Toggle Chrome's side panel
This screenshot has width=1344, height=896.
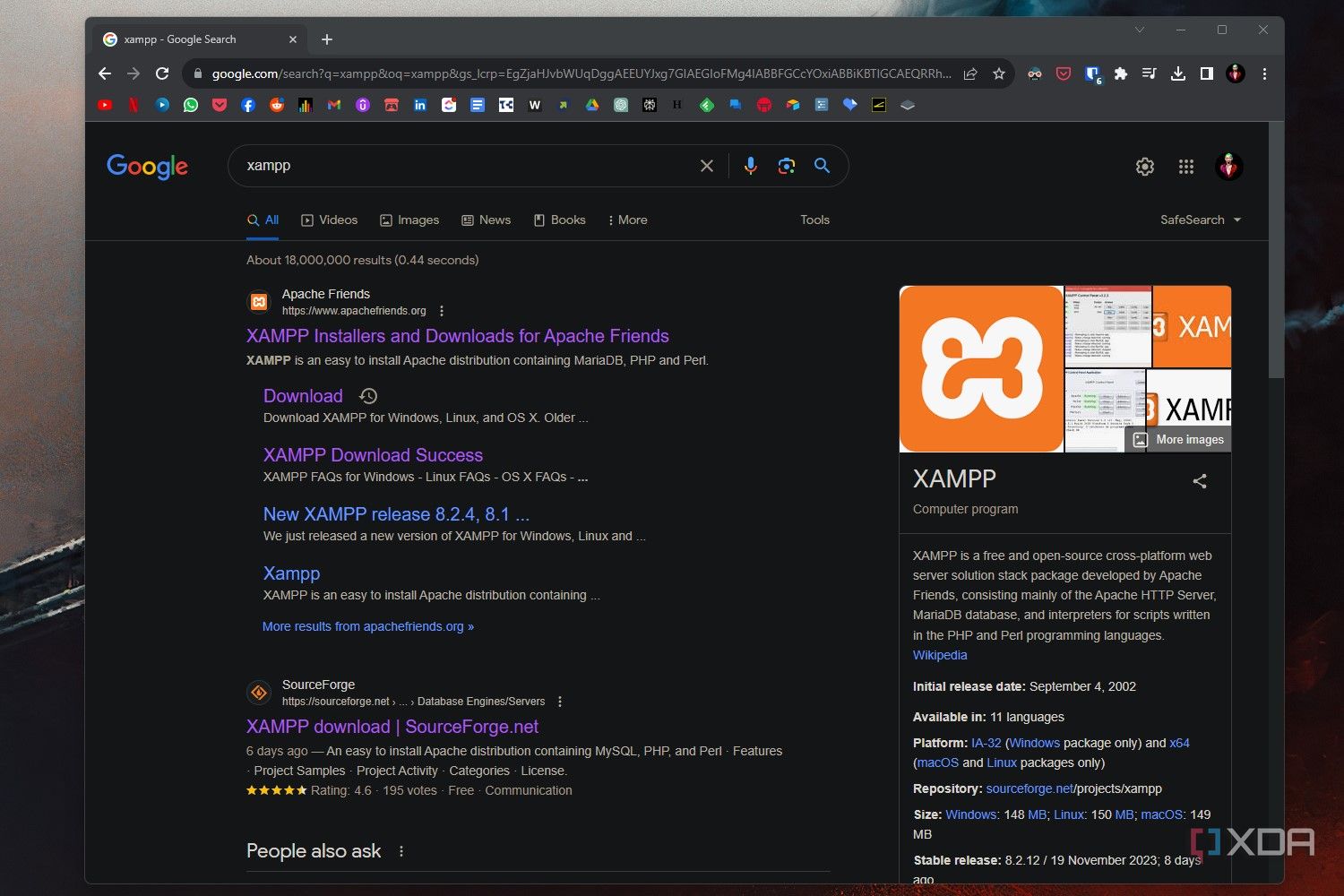(x=1207, y=73)
